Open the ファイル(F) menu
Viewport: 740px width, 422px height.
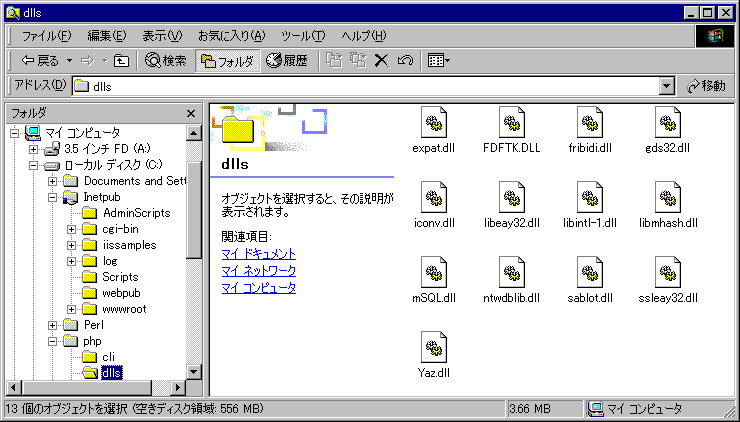(x=46, y=35)
